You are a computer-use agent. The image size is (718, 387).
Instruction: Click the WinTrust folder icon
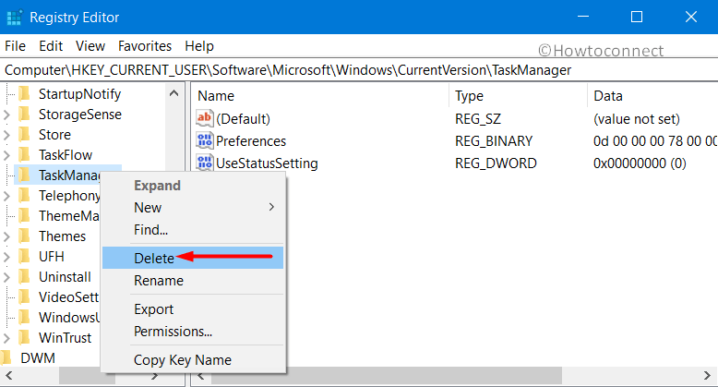click(x=24, y=338)
